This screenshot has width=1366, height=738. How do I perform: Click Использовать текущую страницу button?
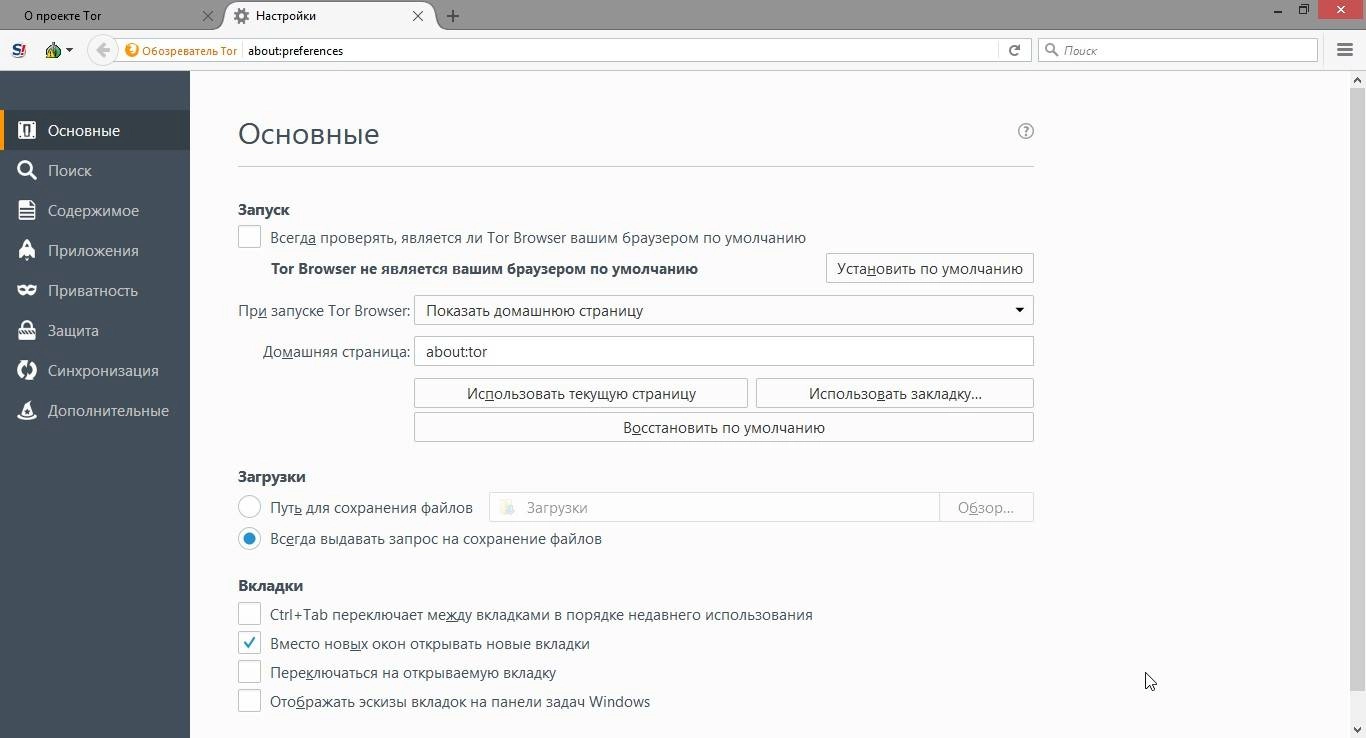[581, 393]
